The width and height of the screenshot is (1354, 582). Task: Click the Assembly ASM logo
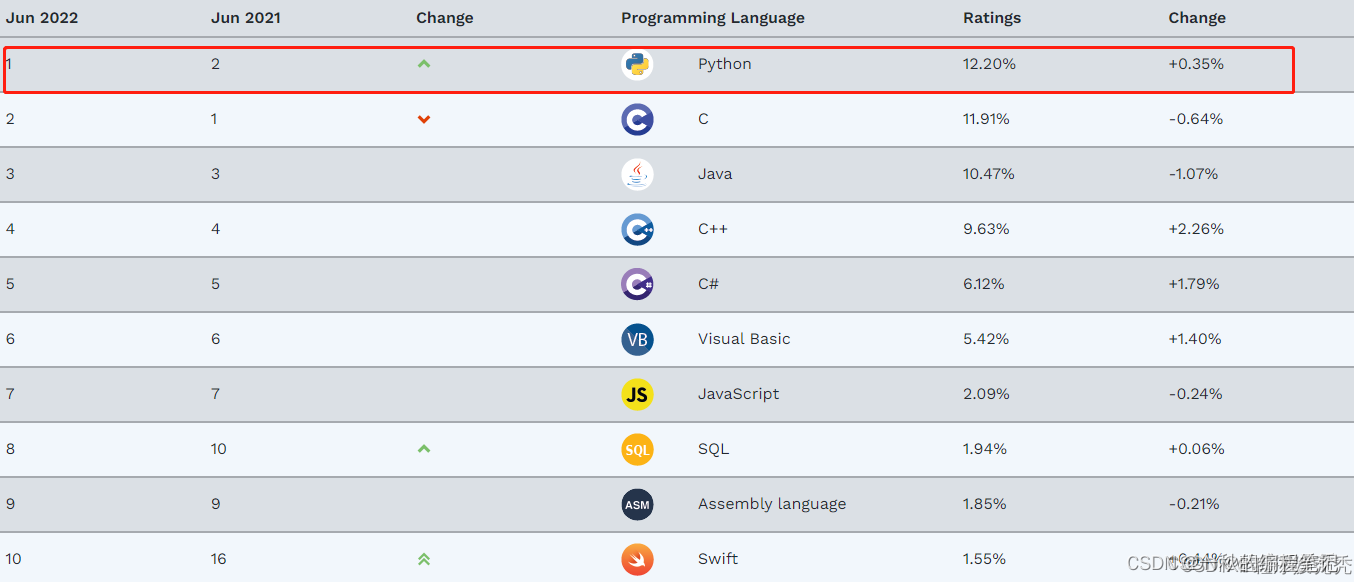[x=637, y=505]
